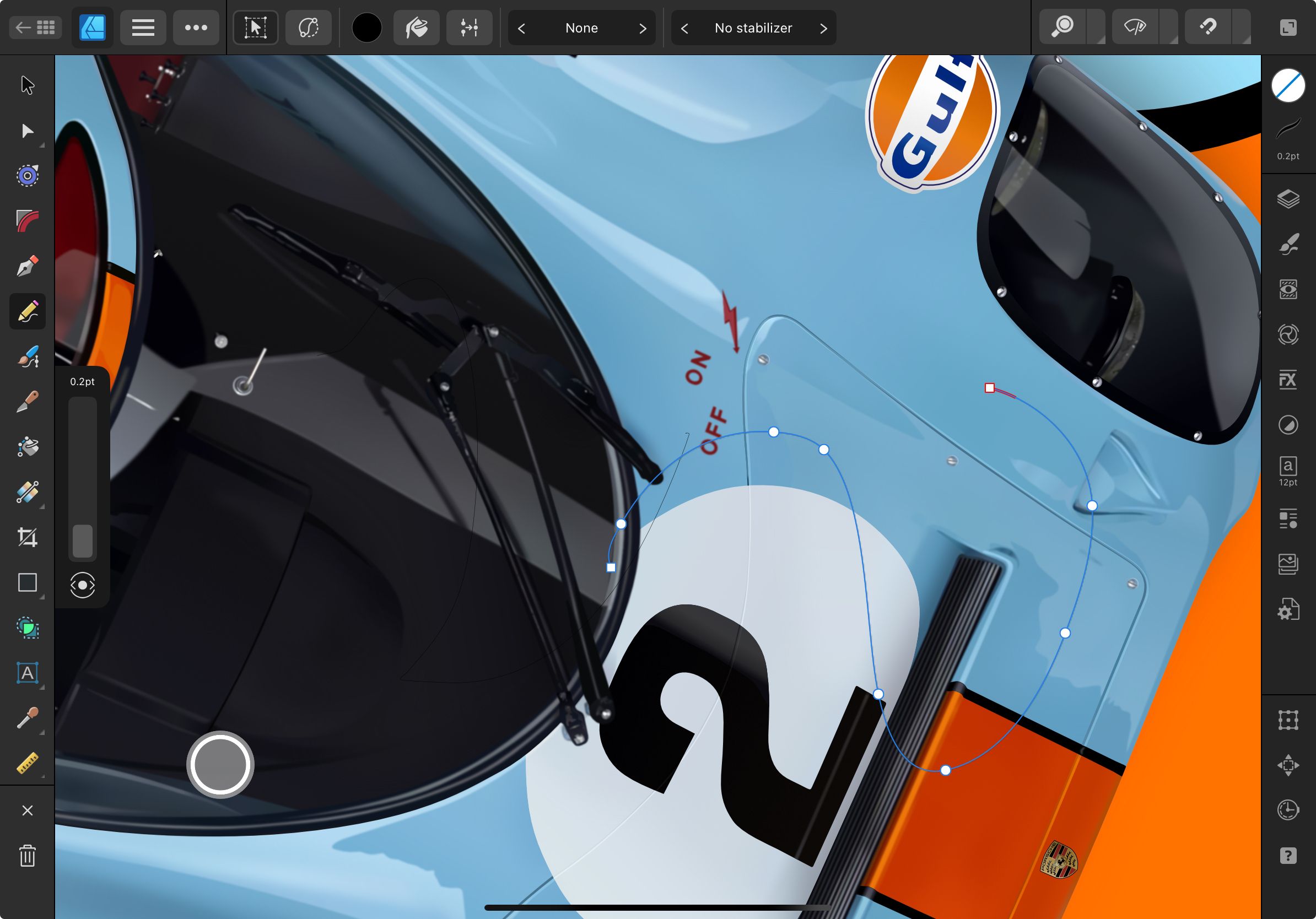Open the Effects (FX) studio panel
Image resolution: width=1316 pixels, height=919 pixels.
click(1288, 380)
